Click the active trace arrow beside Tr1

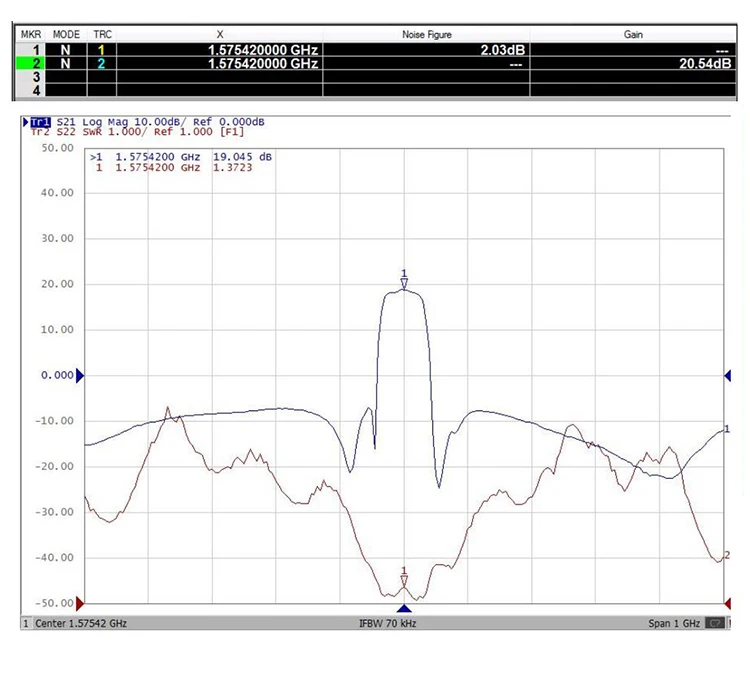tap(26, 122)
